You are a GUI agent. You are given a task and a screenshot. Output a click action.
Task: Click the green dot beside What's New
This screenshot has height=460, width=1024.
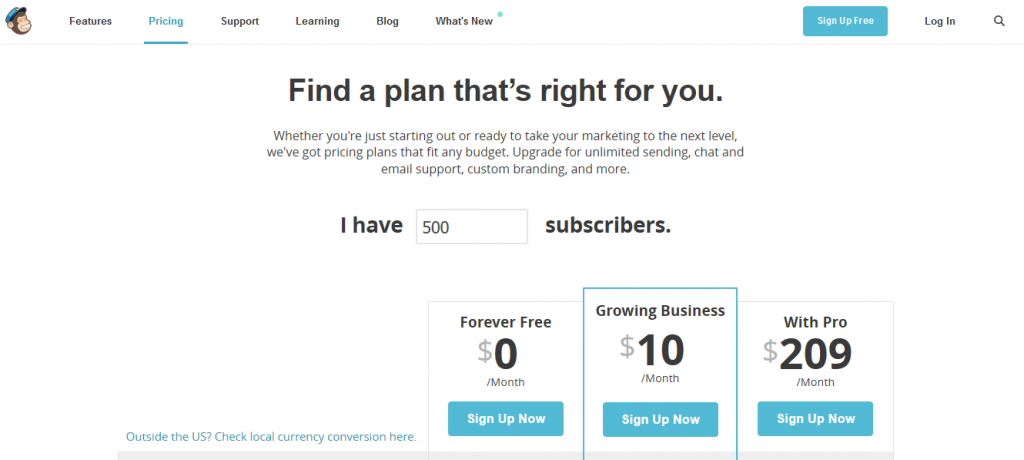pyautogui.click(x=500, y=14)
